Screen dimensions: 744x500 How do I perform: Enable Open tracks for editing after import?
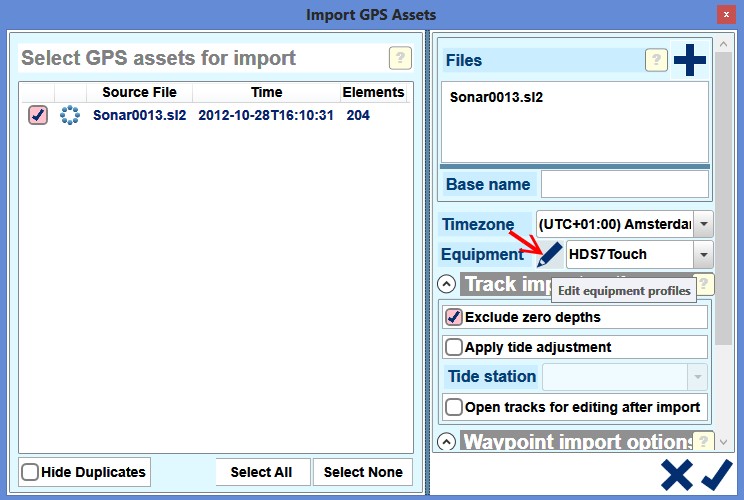click(454, 407)
